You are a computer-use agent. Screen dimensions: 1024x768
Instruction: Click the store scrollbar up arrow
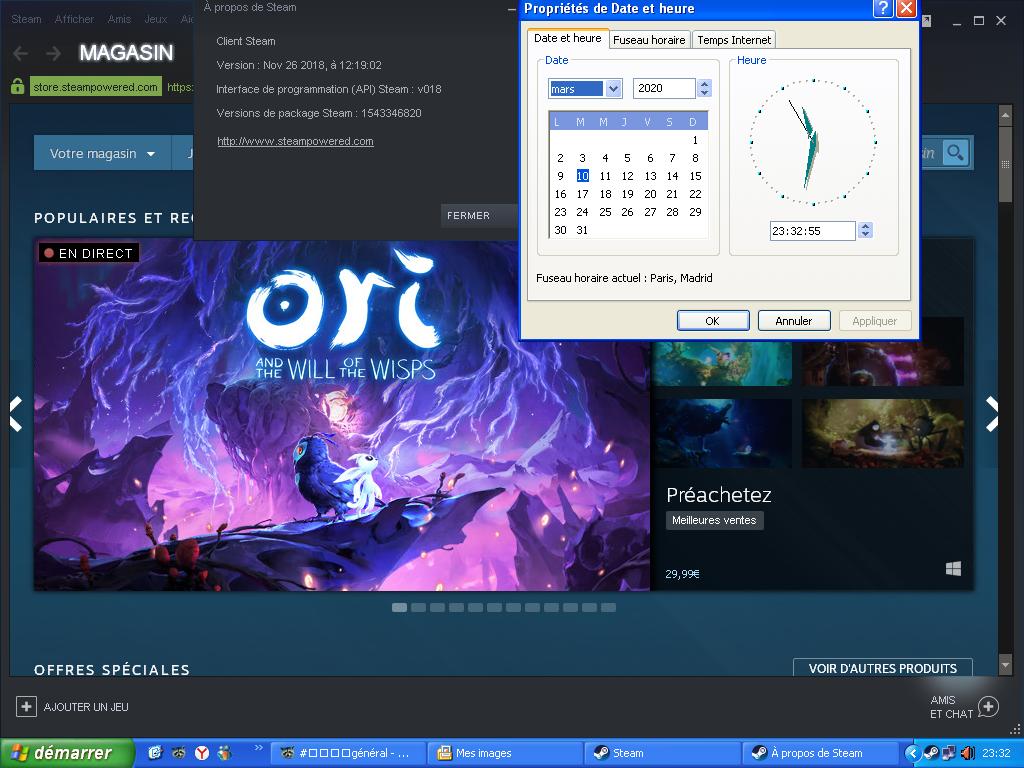point(1005,116)
